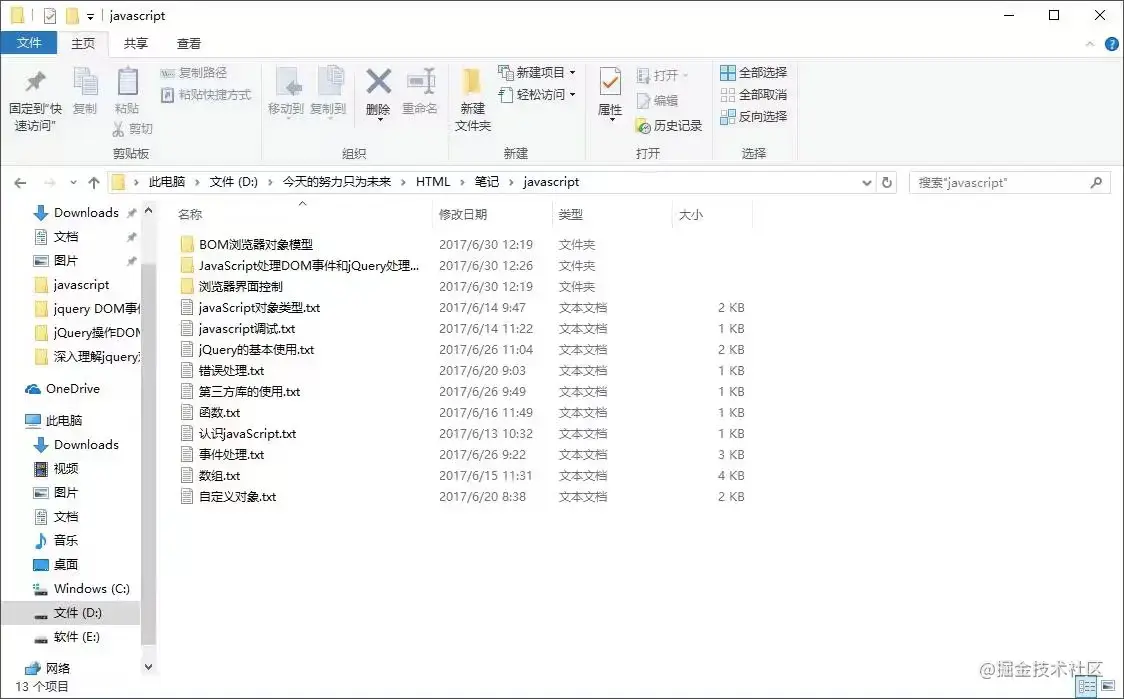The width and height of the screenshot is (1124, 699).
Task: Click the Copy to icon
Action: point(330,81)
